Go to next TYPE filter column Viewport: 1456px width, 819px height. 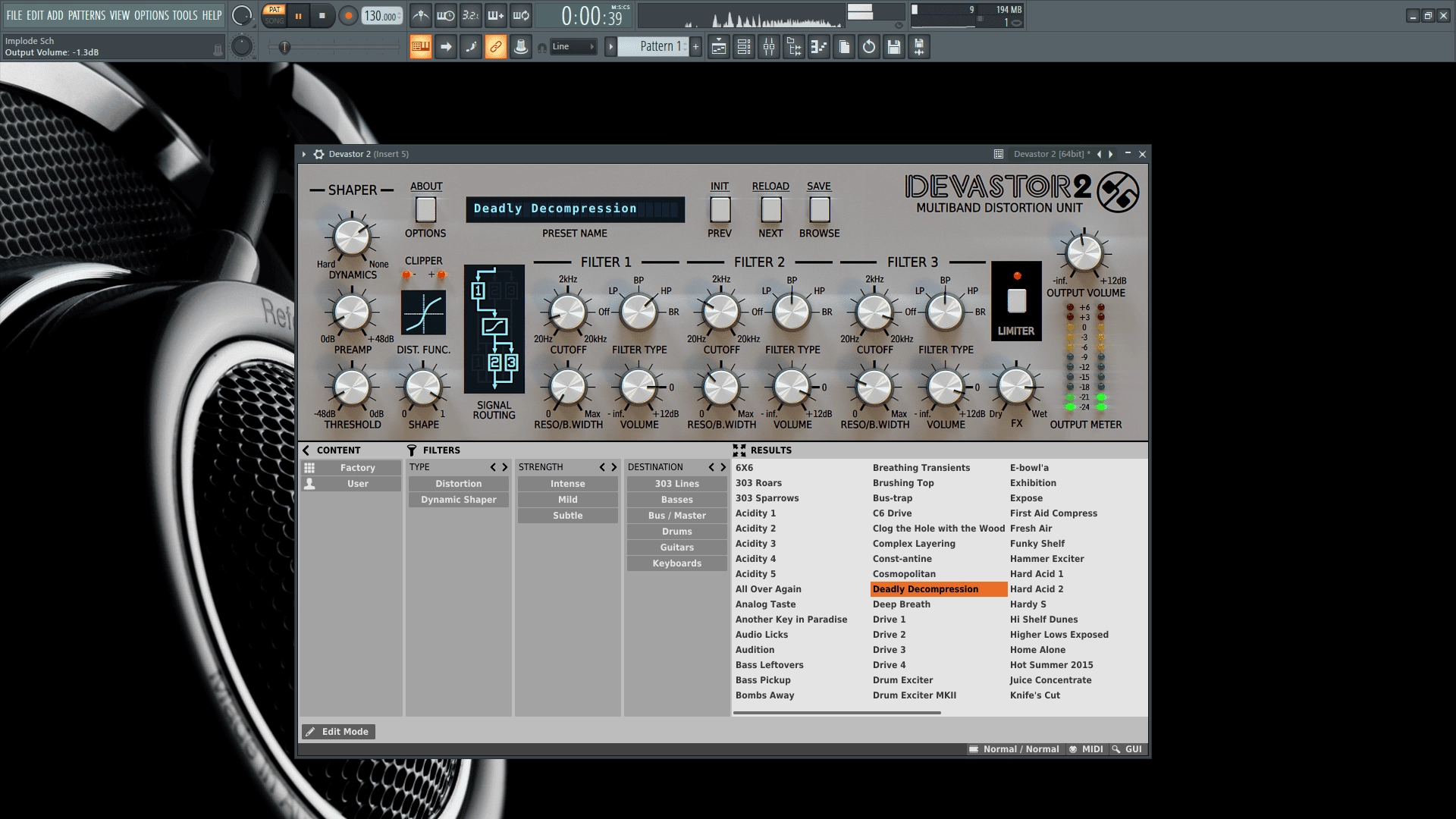point(505,467)
